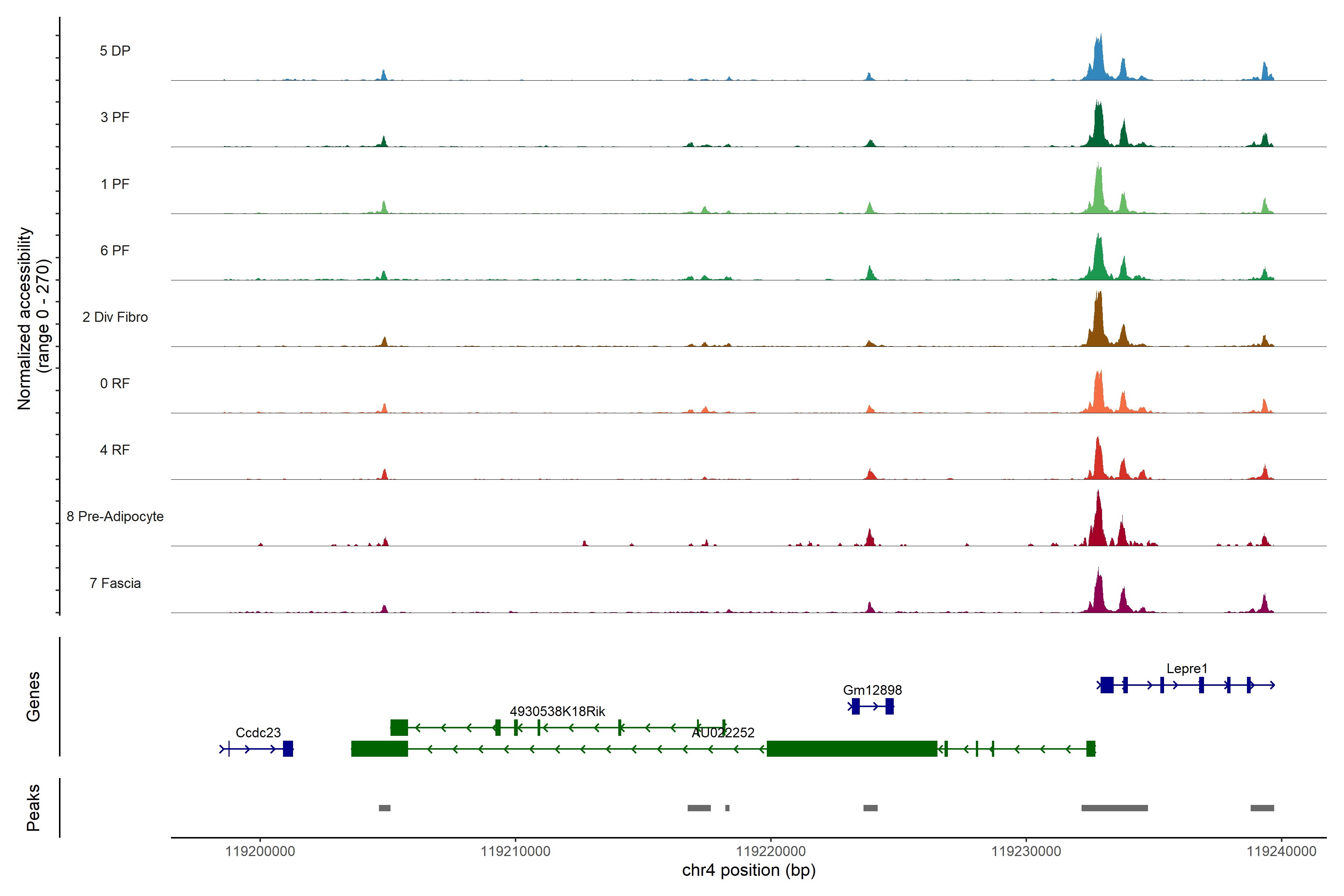The image size is (1344, 896).
Task: Select the 2 Div Fibro track label
Action: pyautogui.click(x=115, y=317)
